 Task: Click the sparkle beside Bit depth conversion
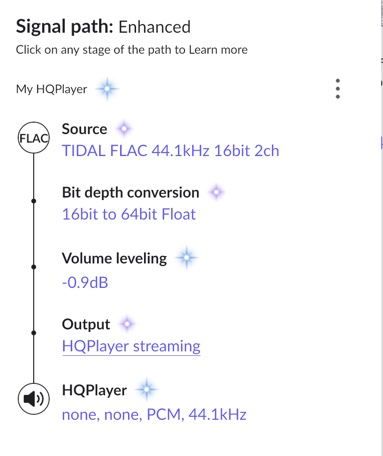[216, 192]
